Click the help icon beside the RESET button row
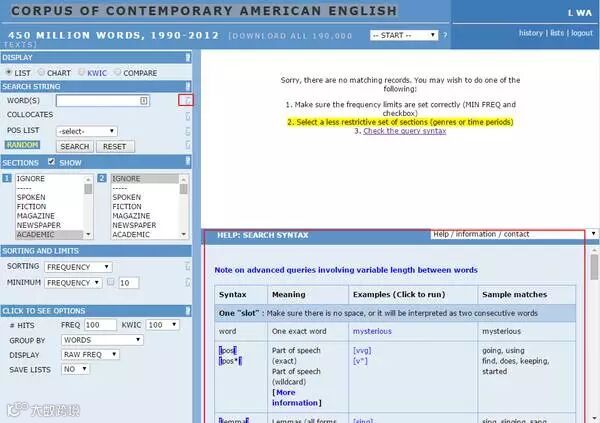600x423 pixels. tap(188, 145)
